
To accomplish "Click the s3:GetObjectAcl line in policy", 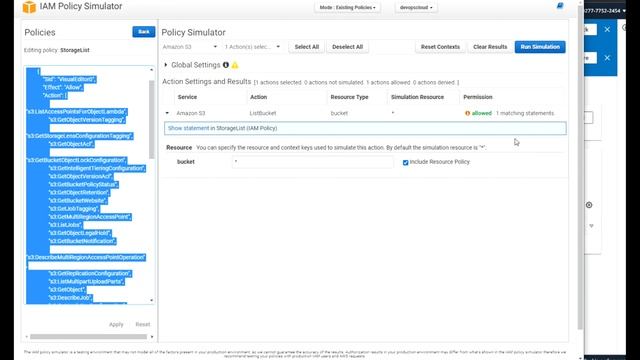I will 71,144.
